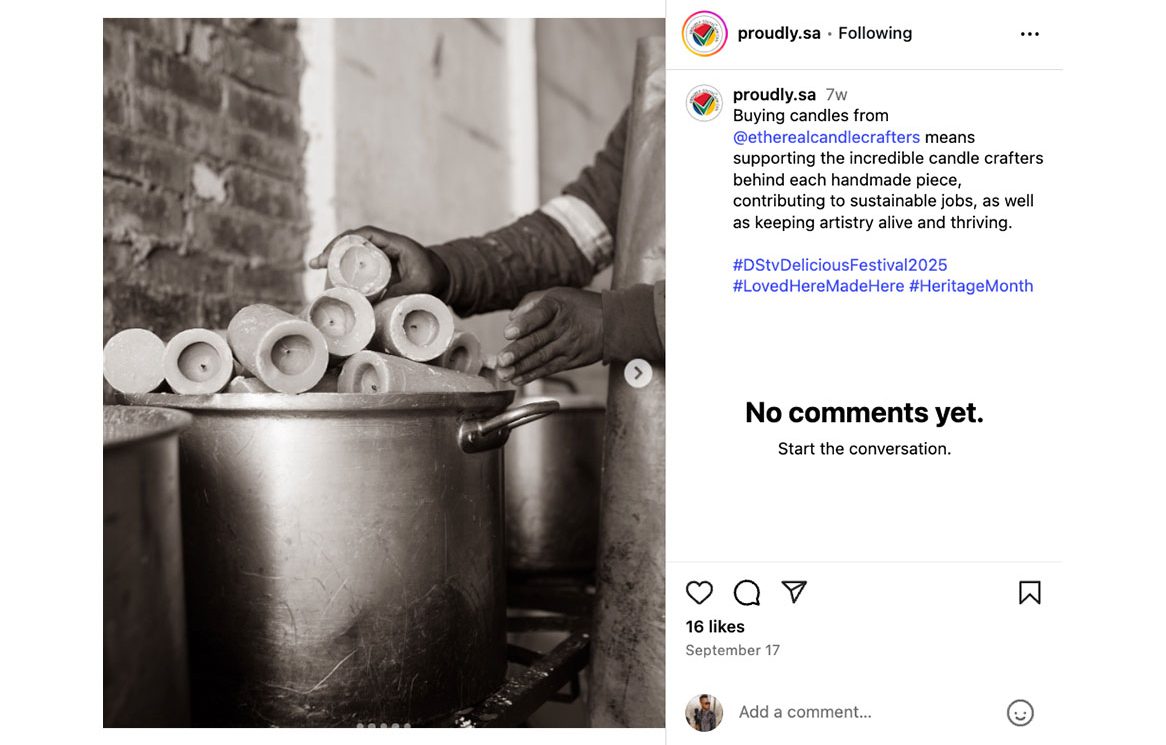This screenshot has height=745, width=1166.
Task: Go to next carousel photo arrow
Action: click(x=638, y=373)
